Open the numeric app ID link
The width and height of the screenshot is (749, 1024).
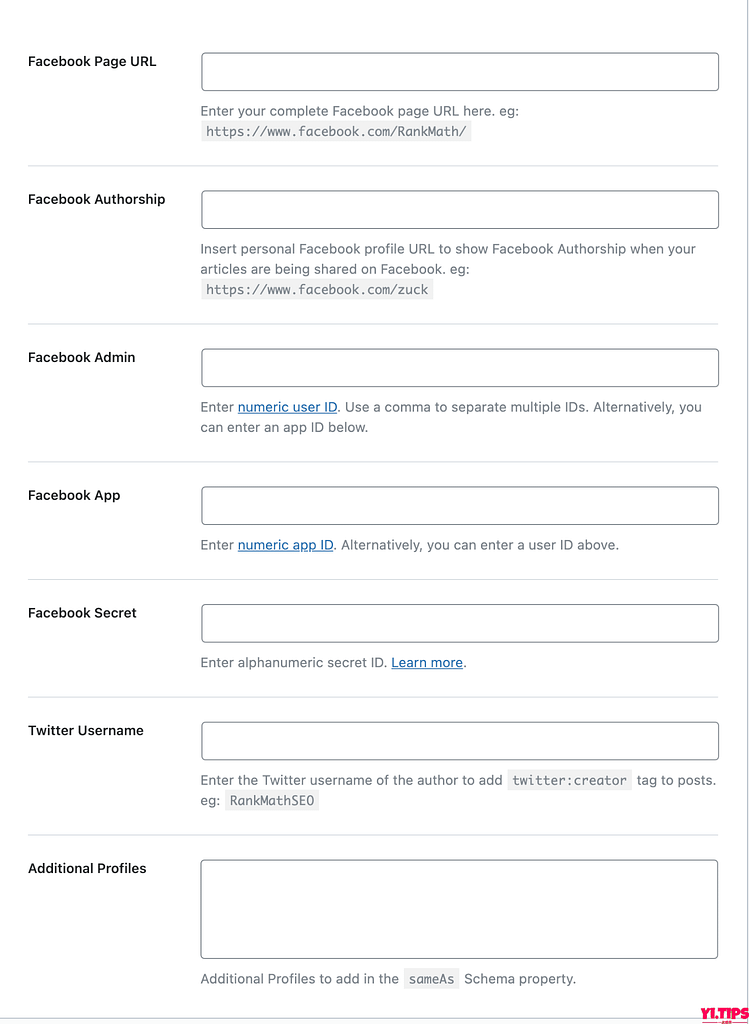coord(285,545)
